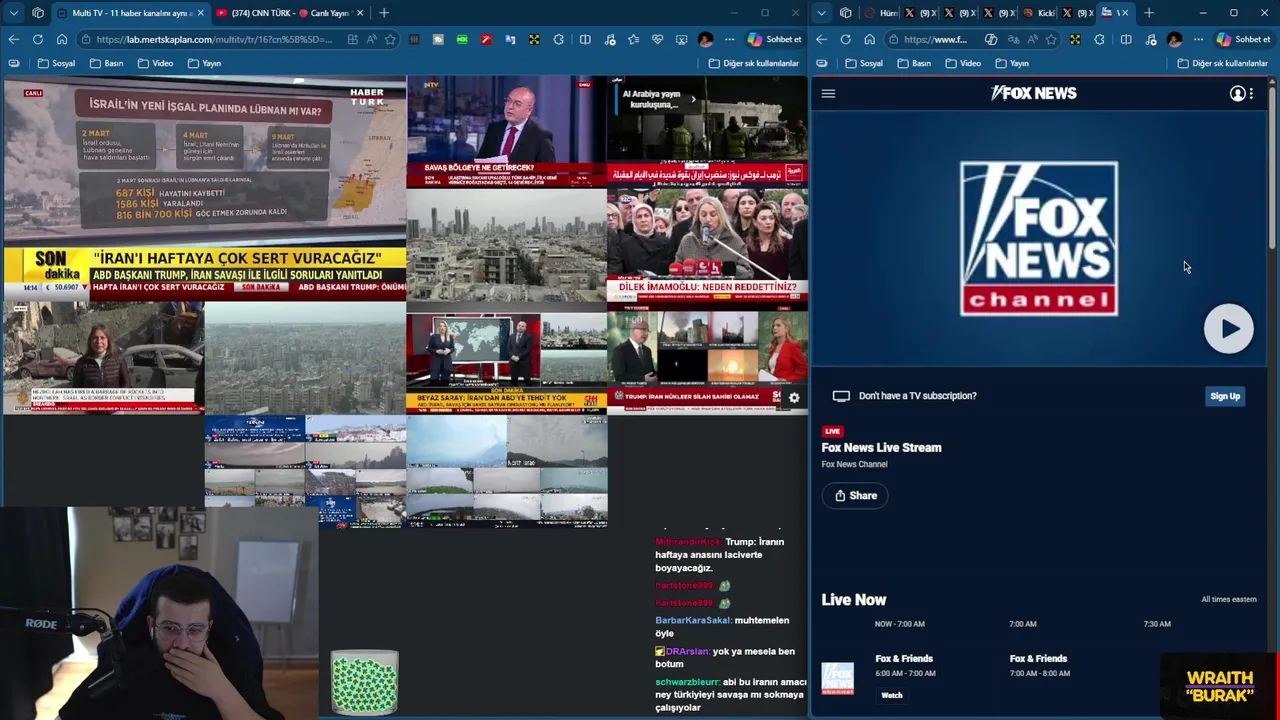
Task: Open the profile avatar in the Multi TV window
Action: [x=706, y=39]
